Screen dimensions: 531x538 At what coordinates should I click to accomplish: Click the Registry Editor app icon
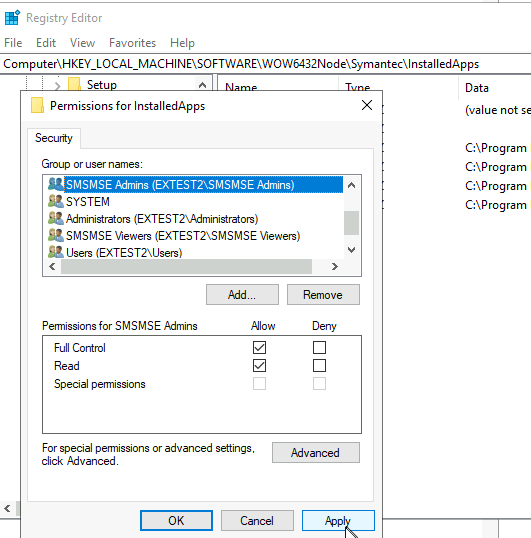[12, 17]
